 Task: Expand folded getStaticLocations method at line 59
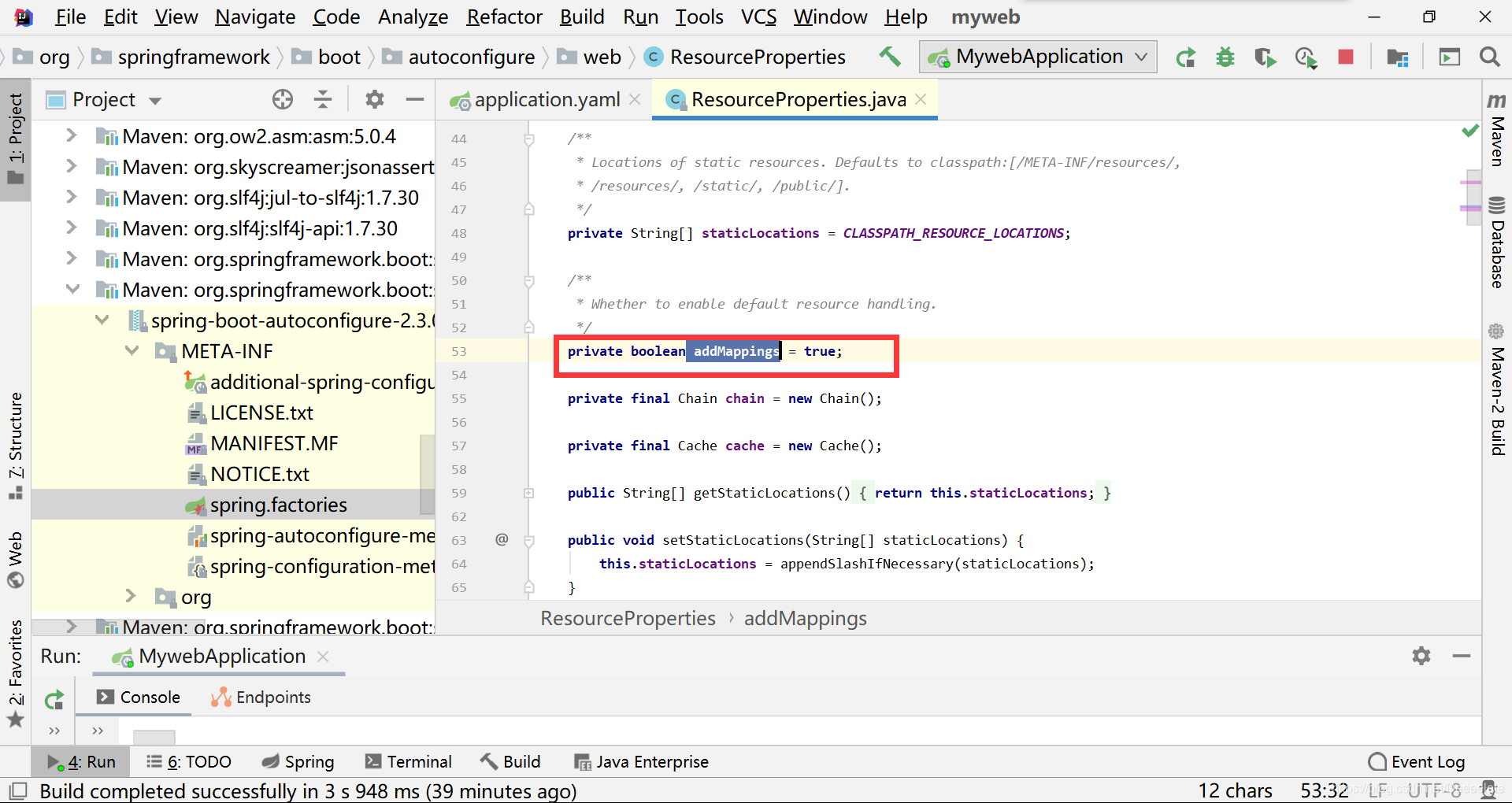529,493
